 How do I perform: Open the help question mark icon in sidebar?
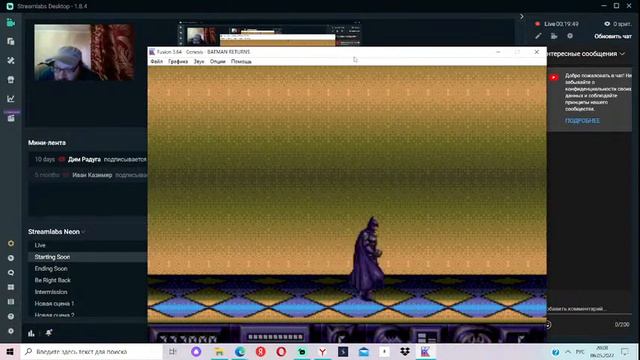(x=11, y=316)
